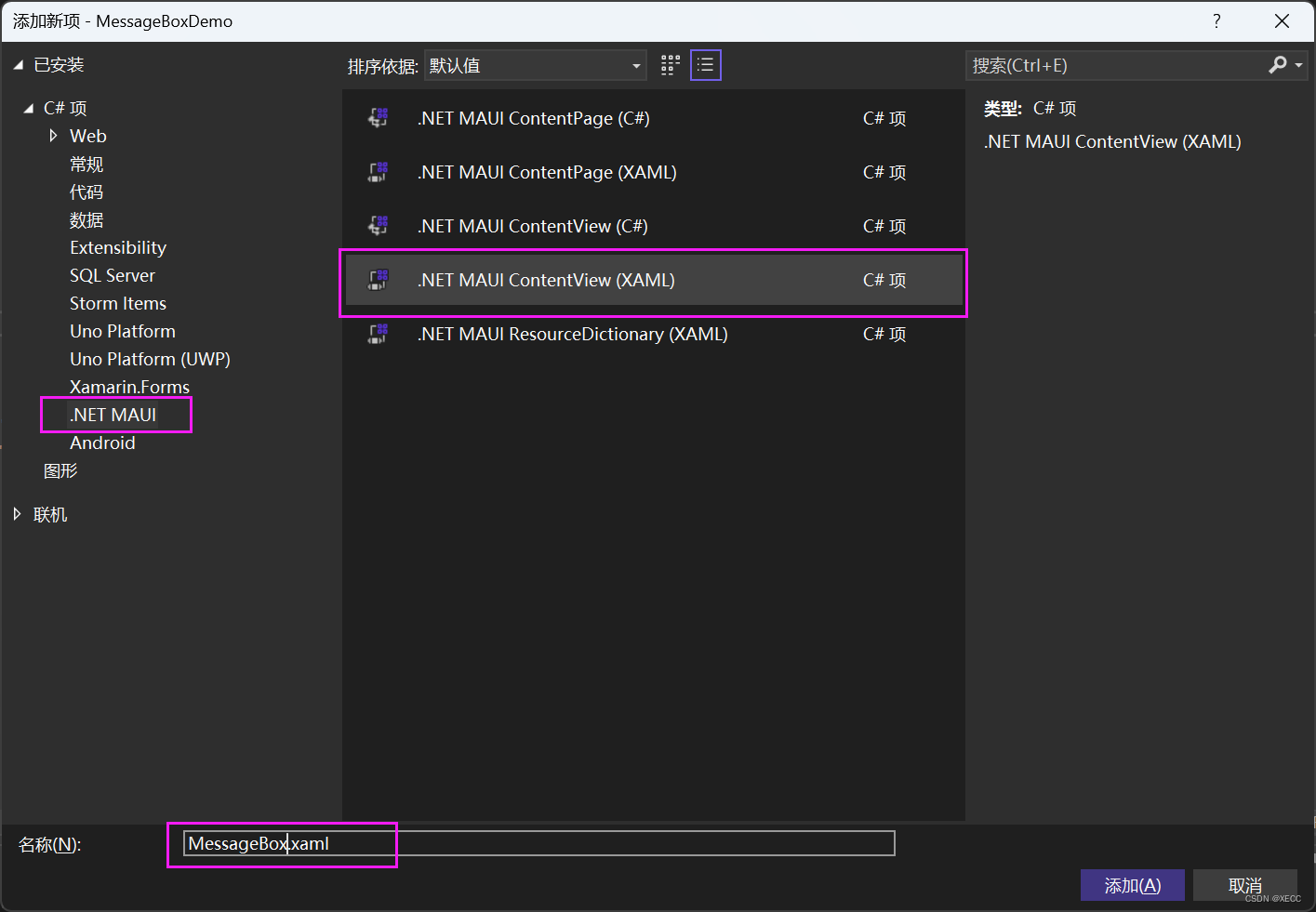1316x912 pixels.
Task: Click the 名称 file name input field
Action: [539, 843]
